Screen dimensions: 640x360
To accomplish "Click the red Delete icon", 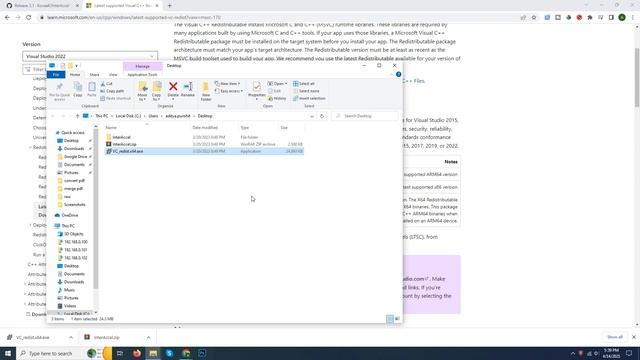I will [x=173, y=86].
